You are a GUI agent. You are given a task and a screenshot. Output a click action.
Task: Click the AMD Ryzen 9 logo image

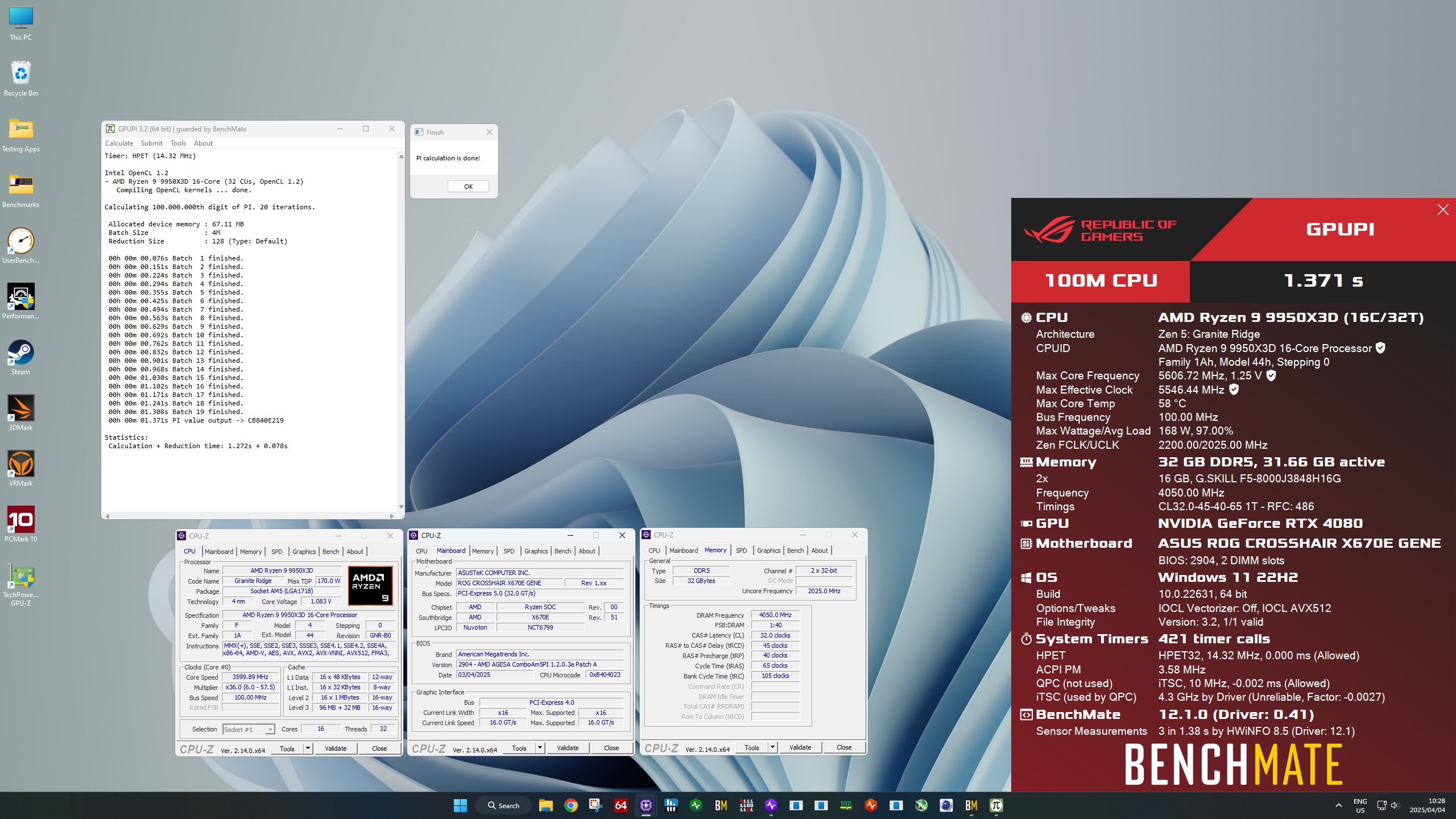[370, 585]
